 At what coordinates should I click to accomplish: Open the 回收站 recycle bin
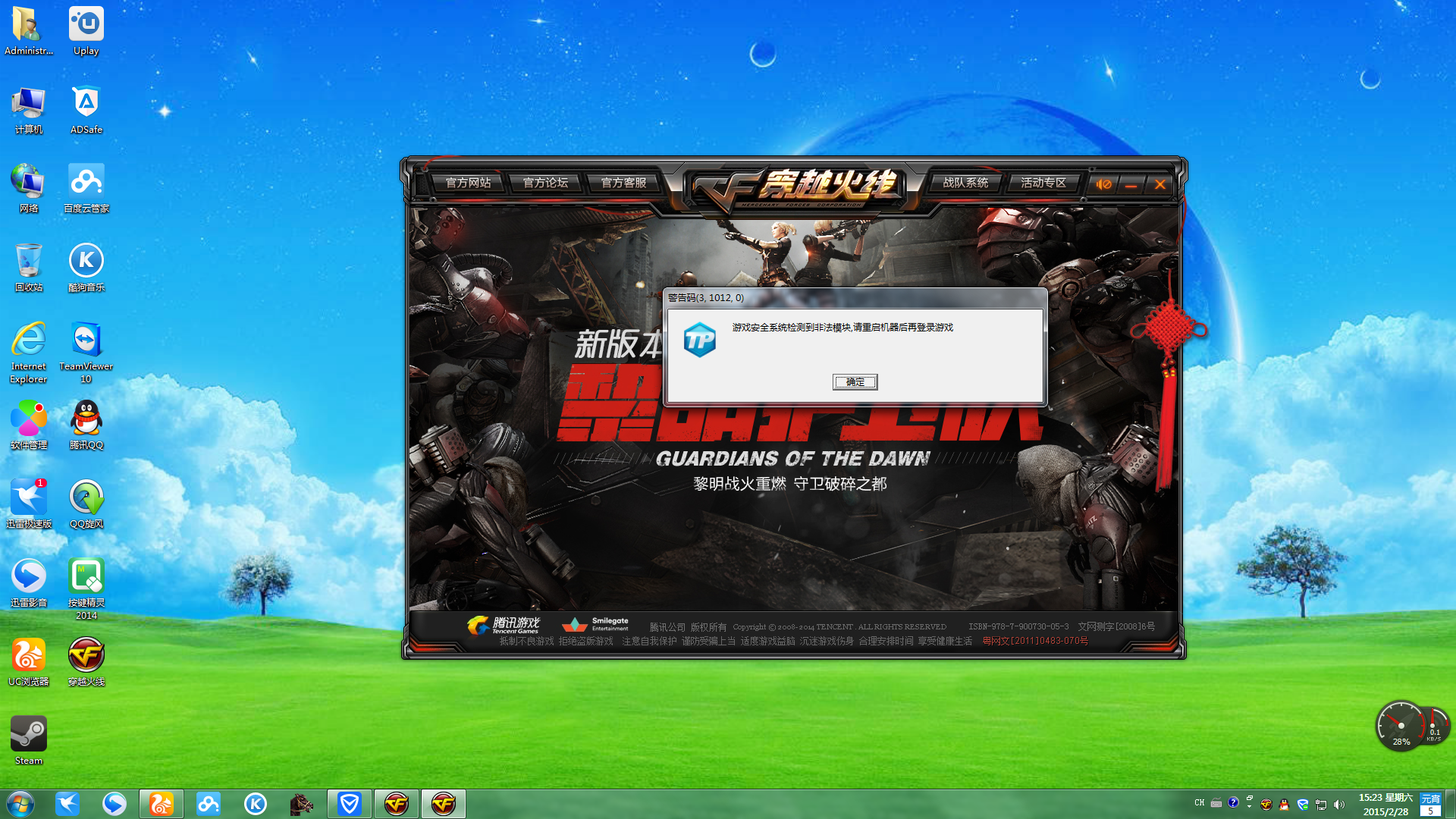click(x=29, y=268)
